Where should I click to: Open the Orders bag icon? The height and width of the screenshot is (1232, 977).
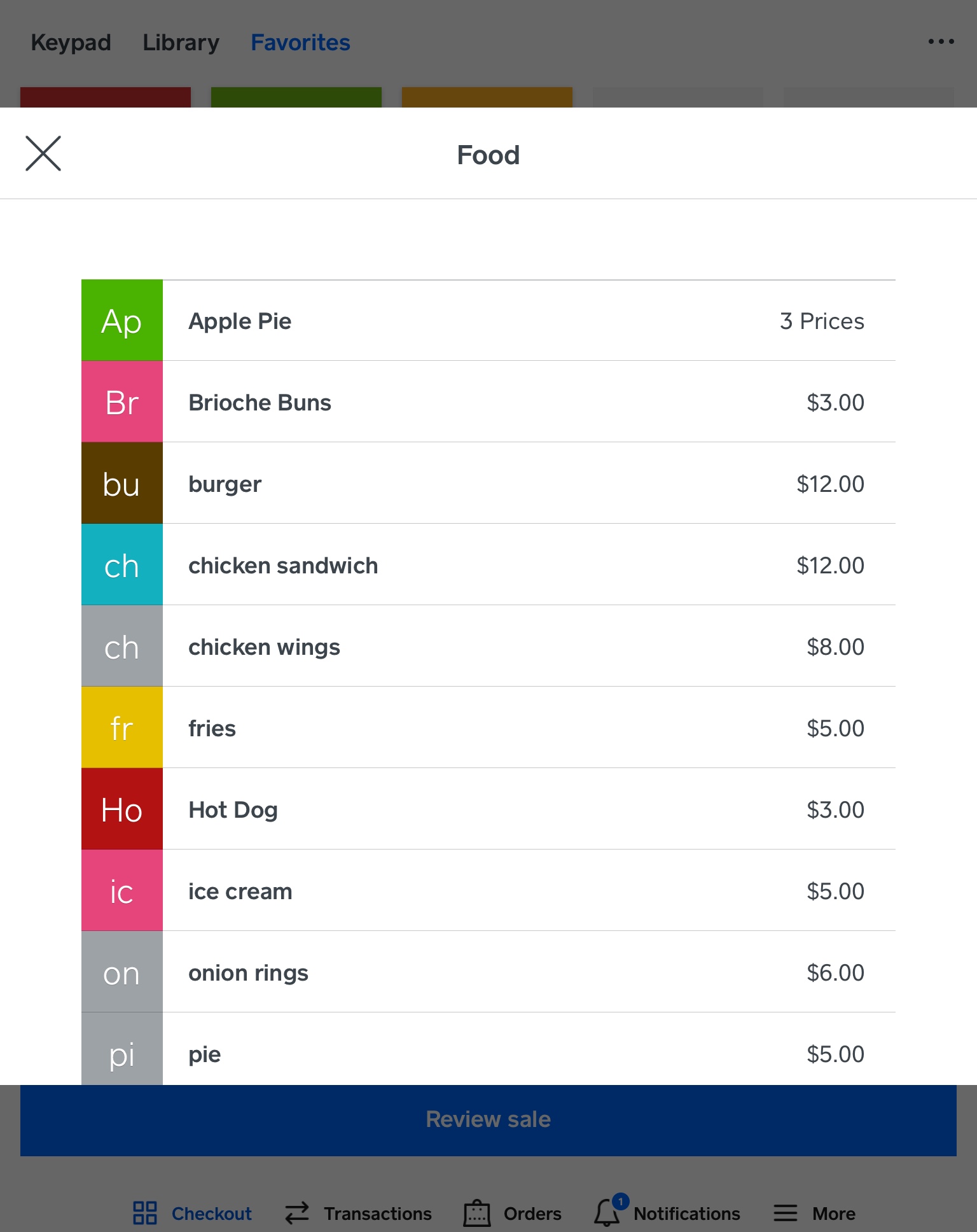477,1213
